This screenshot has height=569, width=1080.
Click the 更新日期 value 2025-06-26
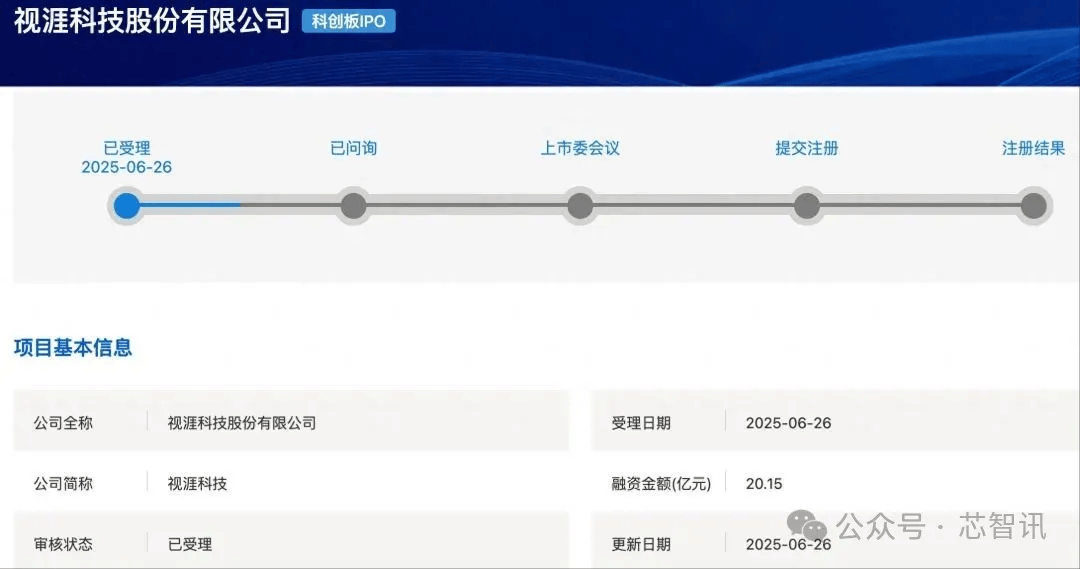click(789, 544)
